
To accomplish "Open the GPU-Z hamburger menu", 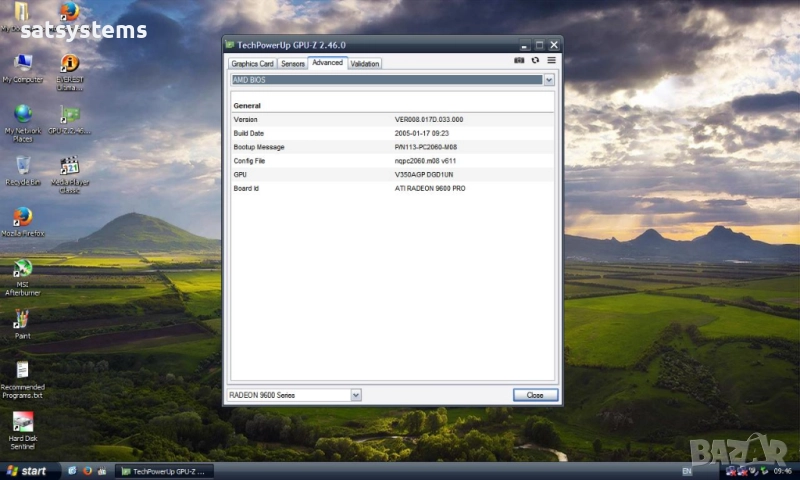I will pos(551,61).
